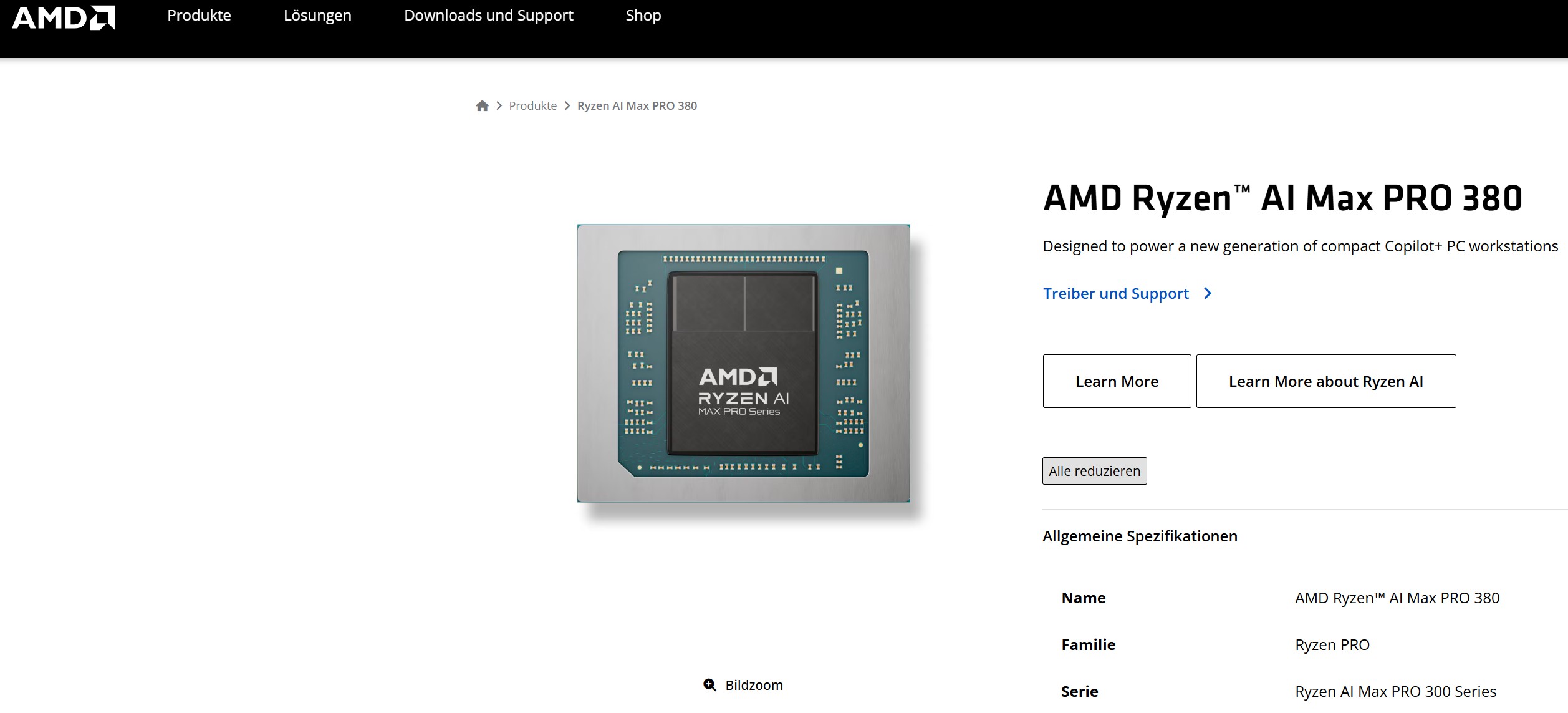Click the AMD logo

click(62, 17)
